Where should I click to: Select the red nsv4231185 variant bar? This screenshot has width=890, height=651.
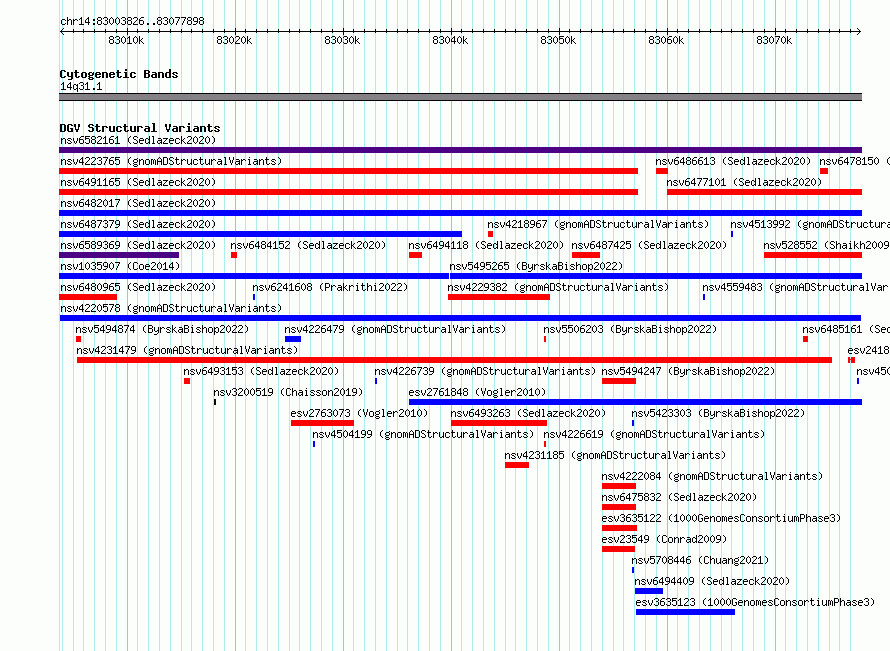tap(517, 465)
